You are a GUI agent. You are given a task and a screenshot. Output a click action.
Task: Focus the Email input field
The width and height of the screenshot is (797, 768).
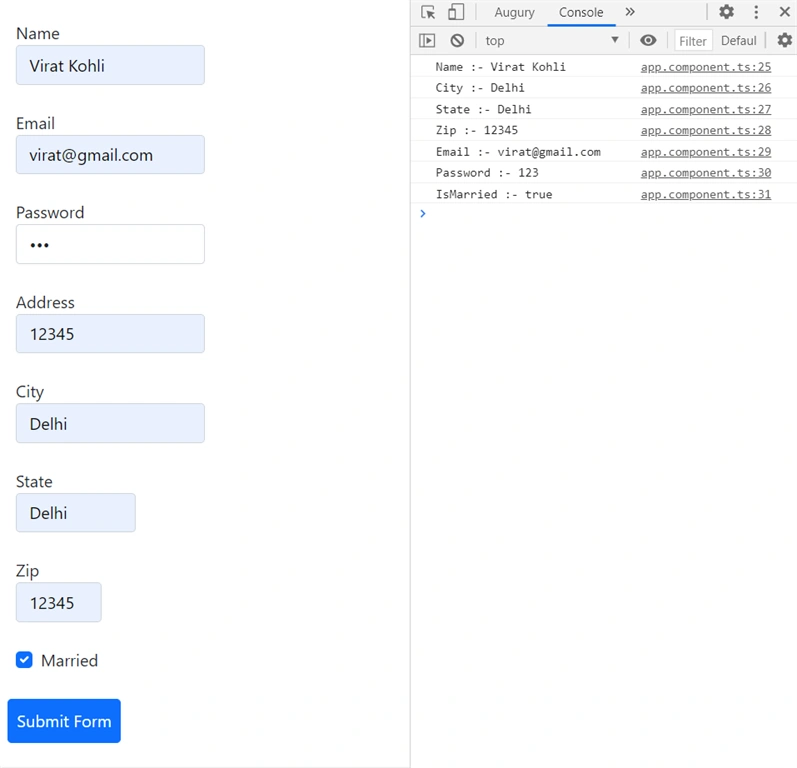tap(110, 155)
